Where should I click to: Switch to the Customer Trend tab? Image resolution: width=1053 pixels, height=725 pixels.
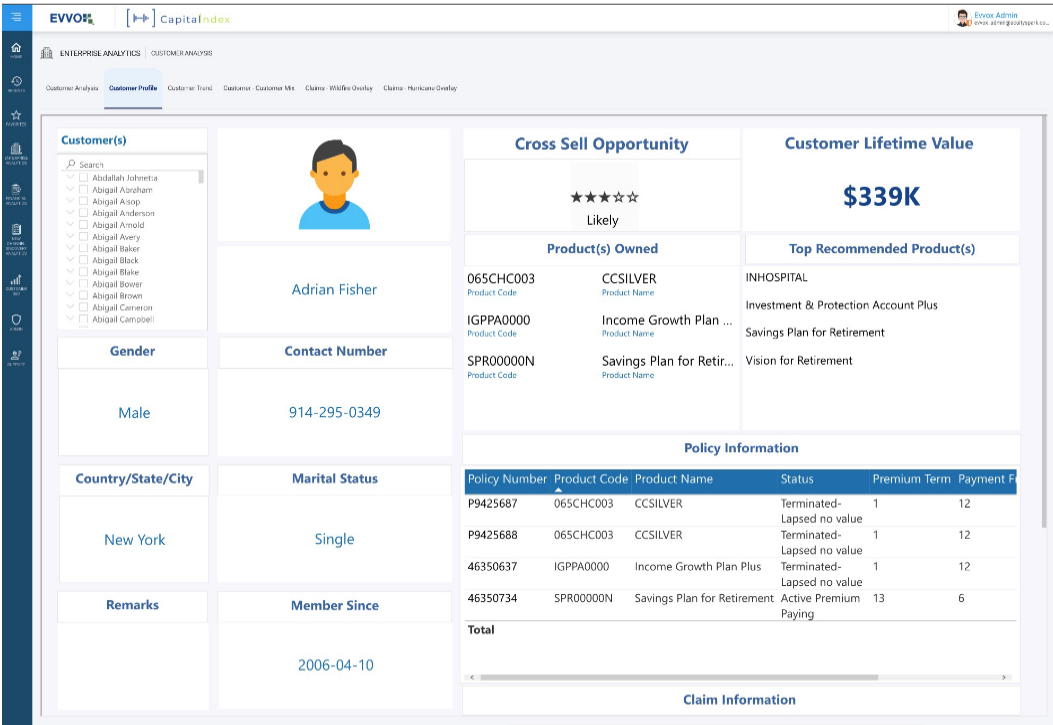pos(190,88)
